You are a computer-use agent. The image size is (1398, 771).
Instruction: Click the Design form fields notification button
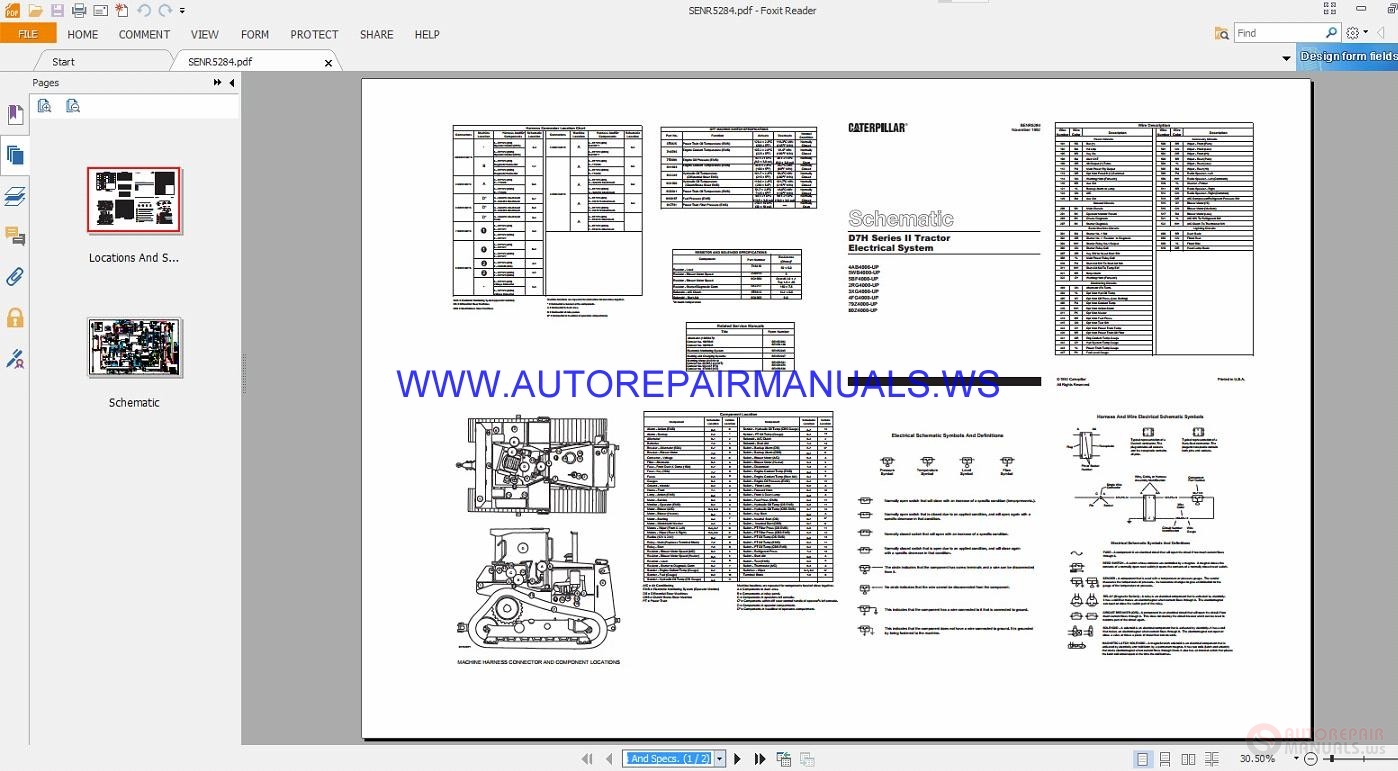click(x=1347, y=57)
